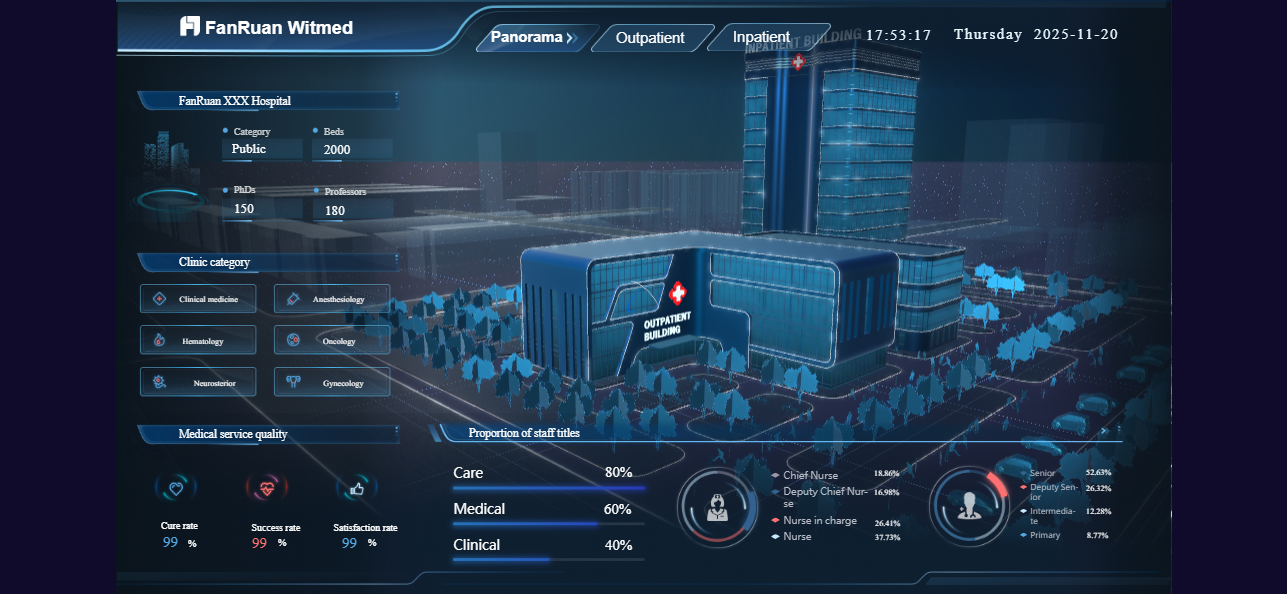Screen dimensions: 1287x594
Task: Click the doctor icon in donut chart
Action: pos(968,507)
